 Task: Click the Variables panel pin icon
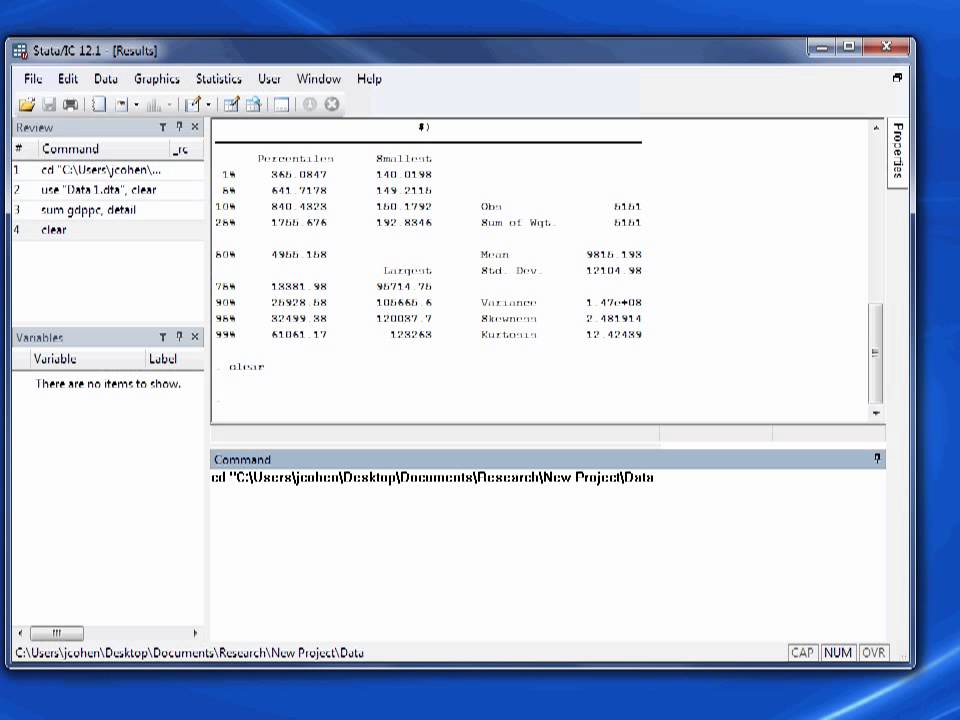[x=179, y=337]
